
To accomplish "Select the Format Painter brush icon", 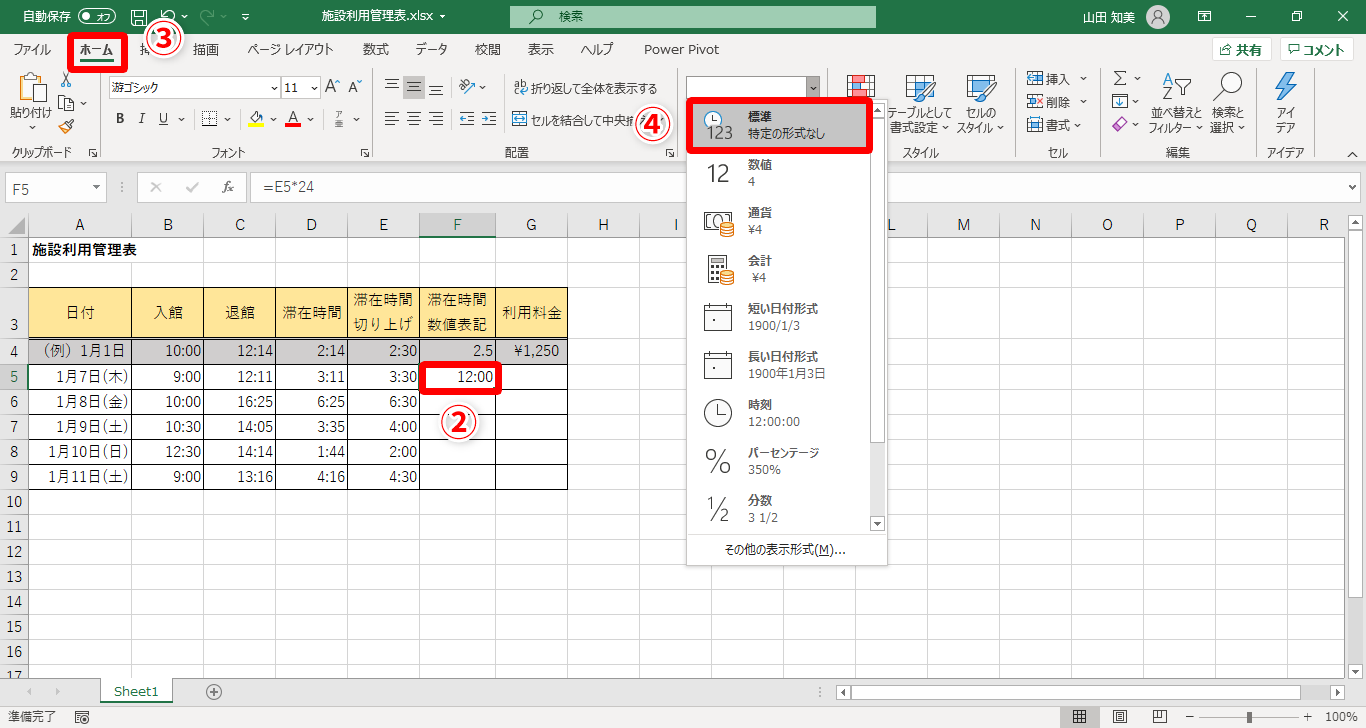I will 67,126.
